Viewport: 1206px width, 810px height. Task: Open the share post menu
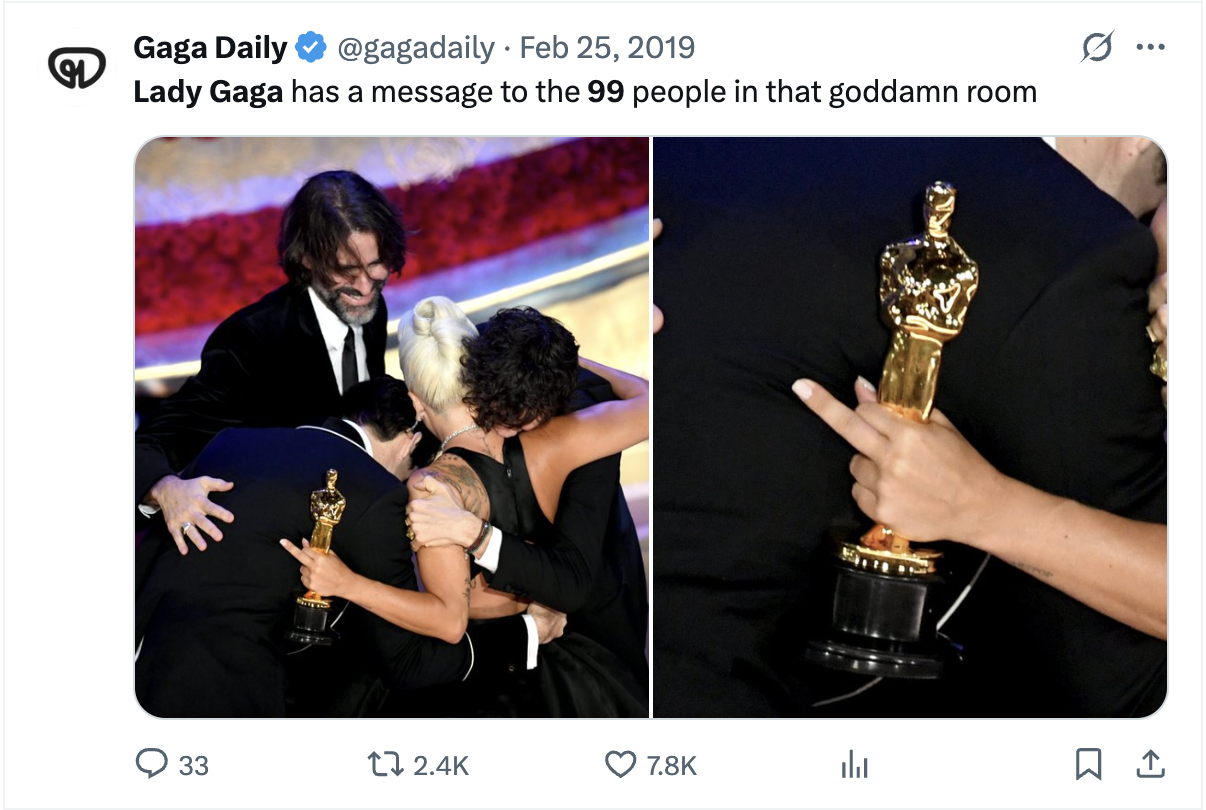coord(1150,765)
